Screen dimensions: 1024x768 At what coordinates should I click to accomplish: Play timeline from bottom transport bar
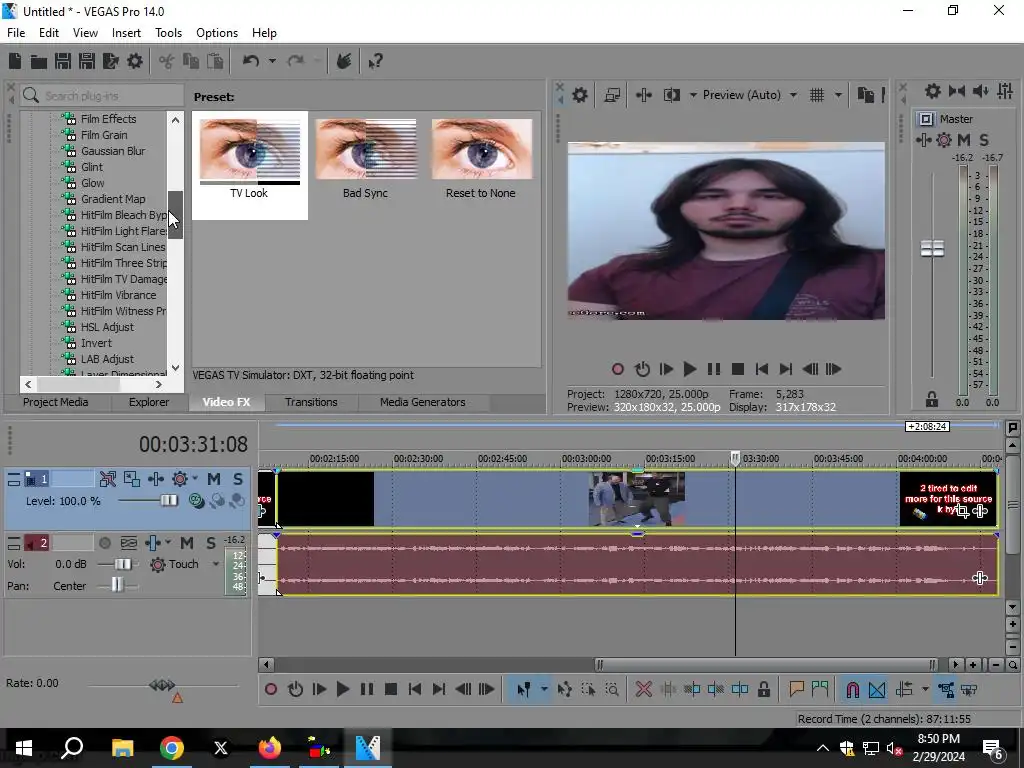click(x=342, y=689)
